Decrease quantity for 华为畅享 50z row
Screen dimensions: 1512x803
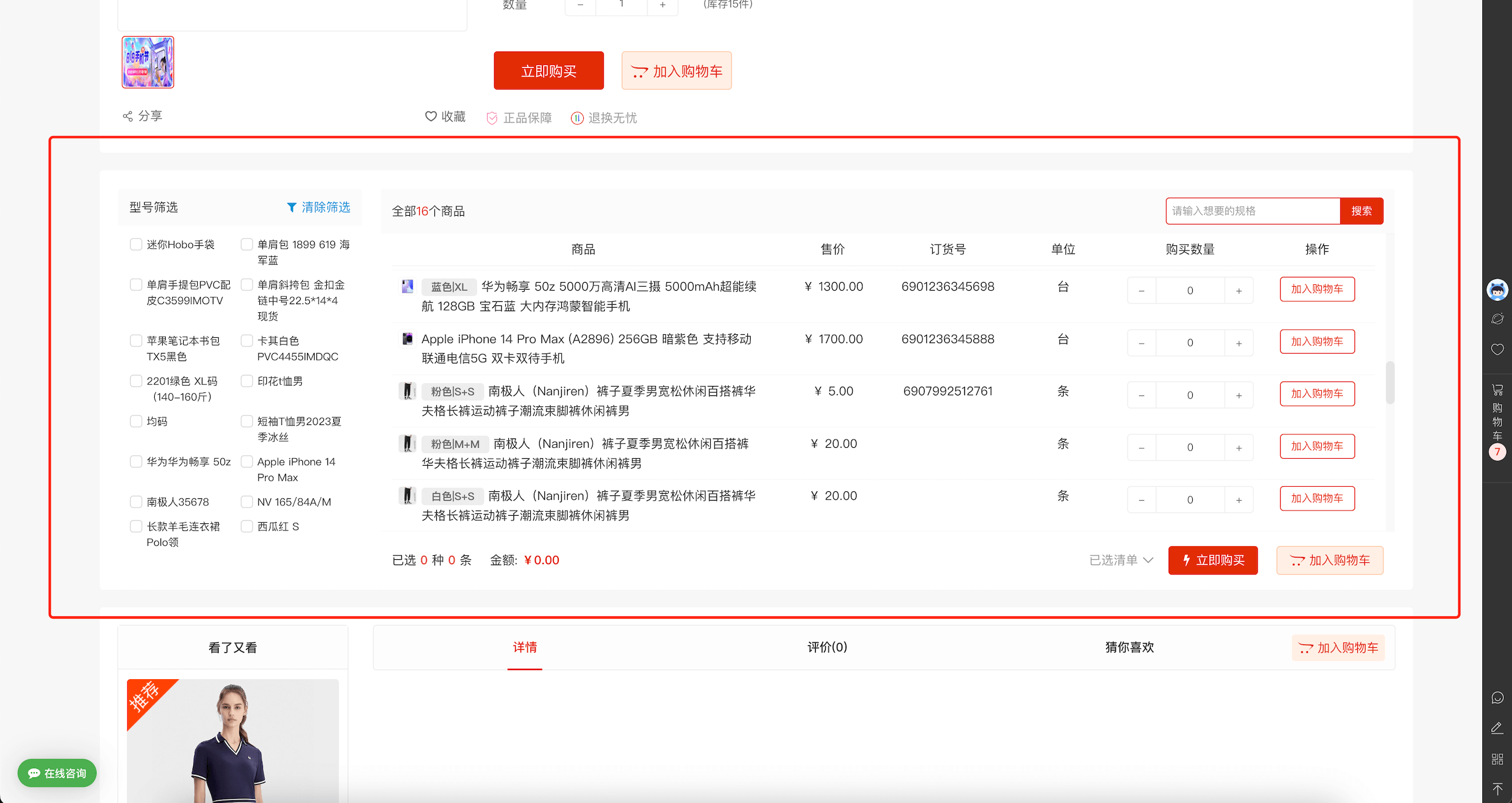tap(1141, 291)
